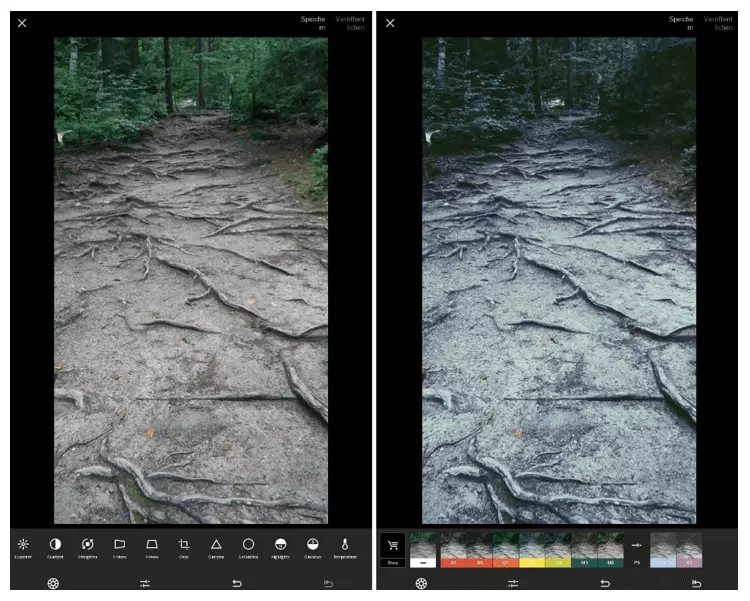Switch to adjustment sliders tab in right editor
Image resolution: width=750 pixels, height=601 pixels.
[513, 583]
